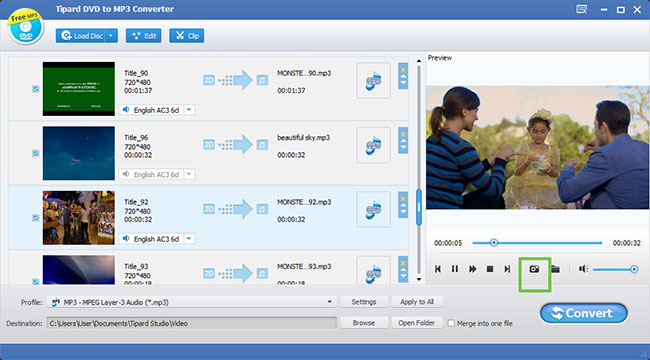The height and width of the screenshot is (360, 650).
Task: Mute audio with the speaker icon
Action: click(584, 269)
